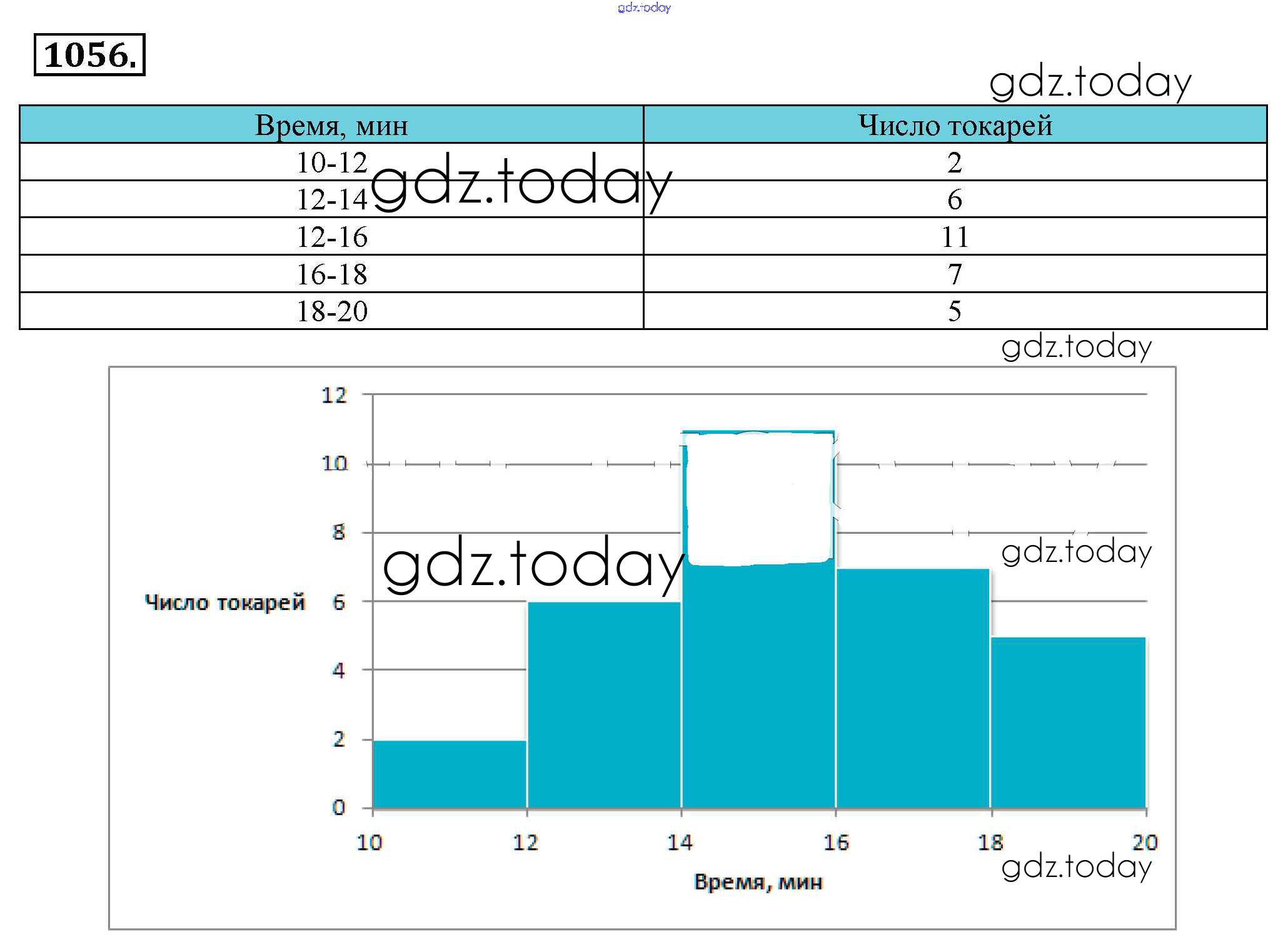Click the x-axis title 'Время, мин'

758,882
